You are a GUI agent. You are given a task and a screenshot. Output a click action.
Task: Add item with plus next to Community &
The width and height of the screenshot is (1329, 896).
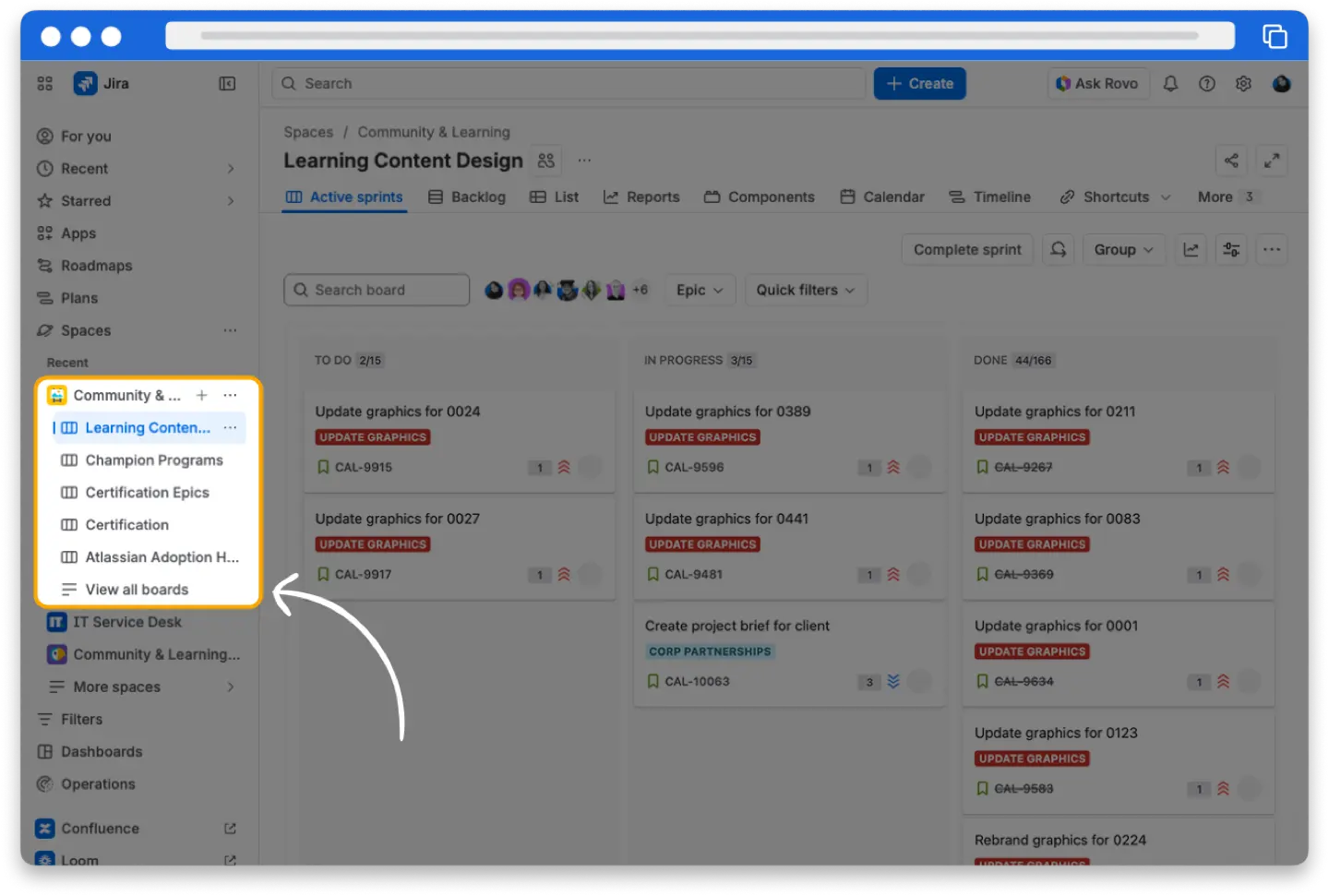(x=201, y=396)
